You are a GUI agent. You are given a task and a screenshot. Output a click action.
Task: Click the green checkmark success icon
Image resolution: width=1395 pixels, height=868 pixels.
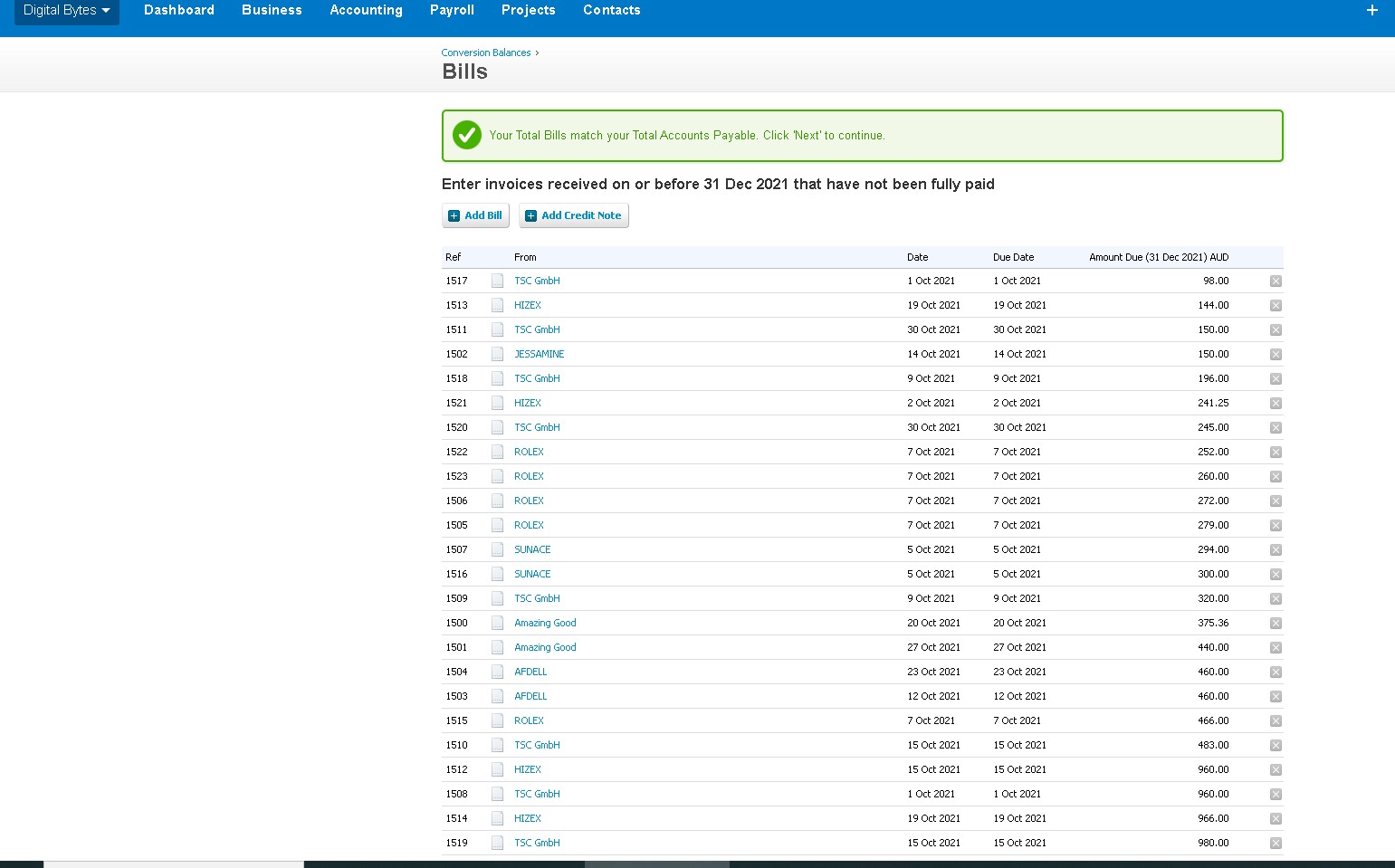[x=467, y=135]
